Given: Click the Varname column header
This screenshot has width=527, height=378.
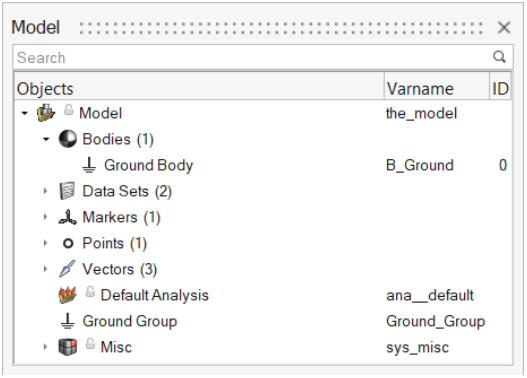Looking at the screenshot, I should coord(437,89).
